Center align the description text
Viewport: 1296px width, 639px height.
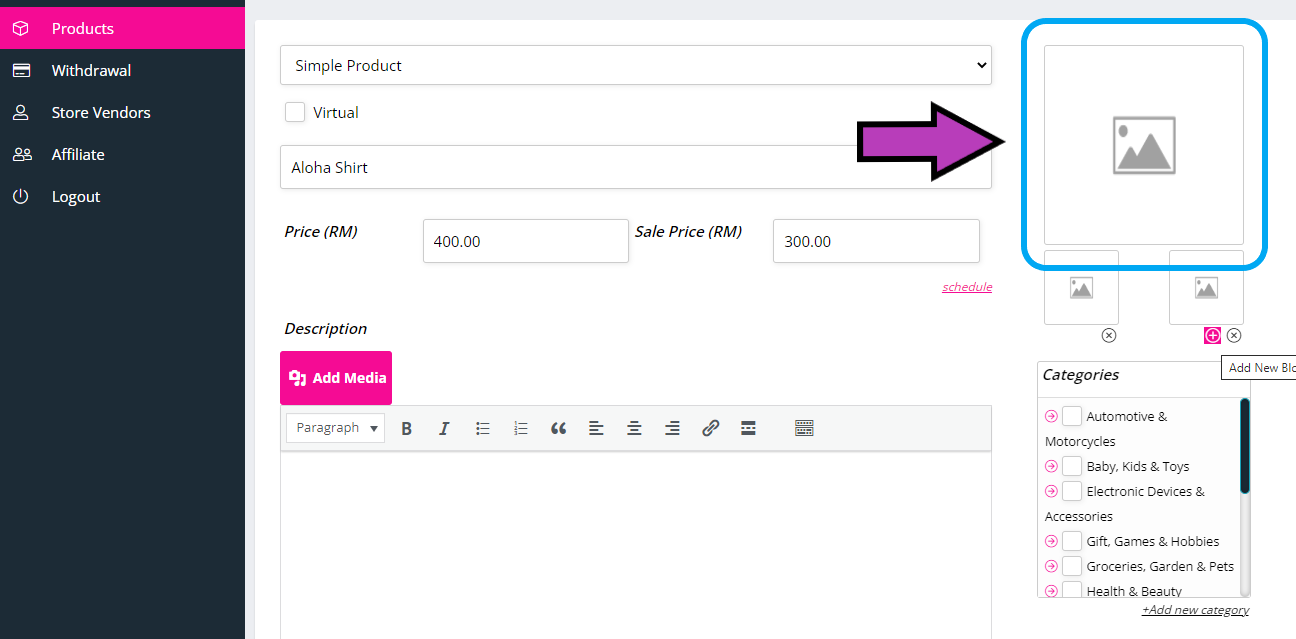tap(634, 428)
